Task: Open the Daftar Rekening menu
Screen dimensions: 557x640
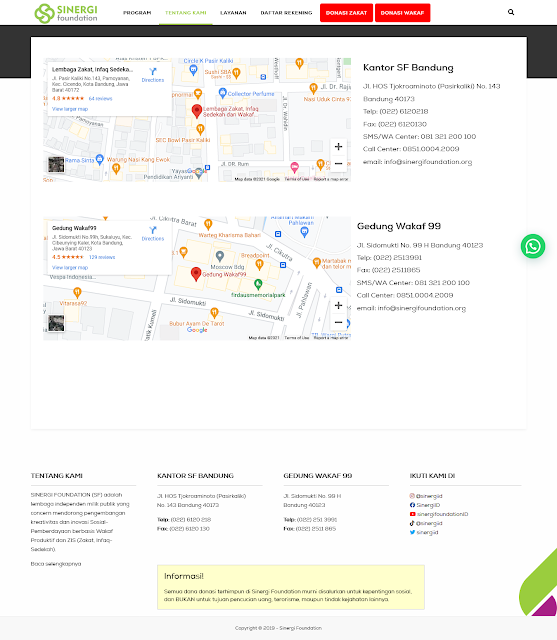Action: 286,13
